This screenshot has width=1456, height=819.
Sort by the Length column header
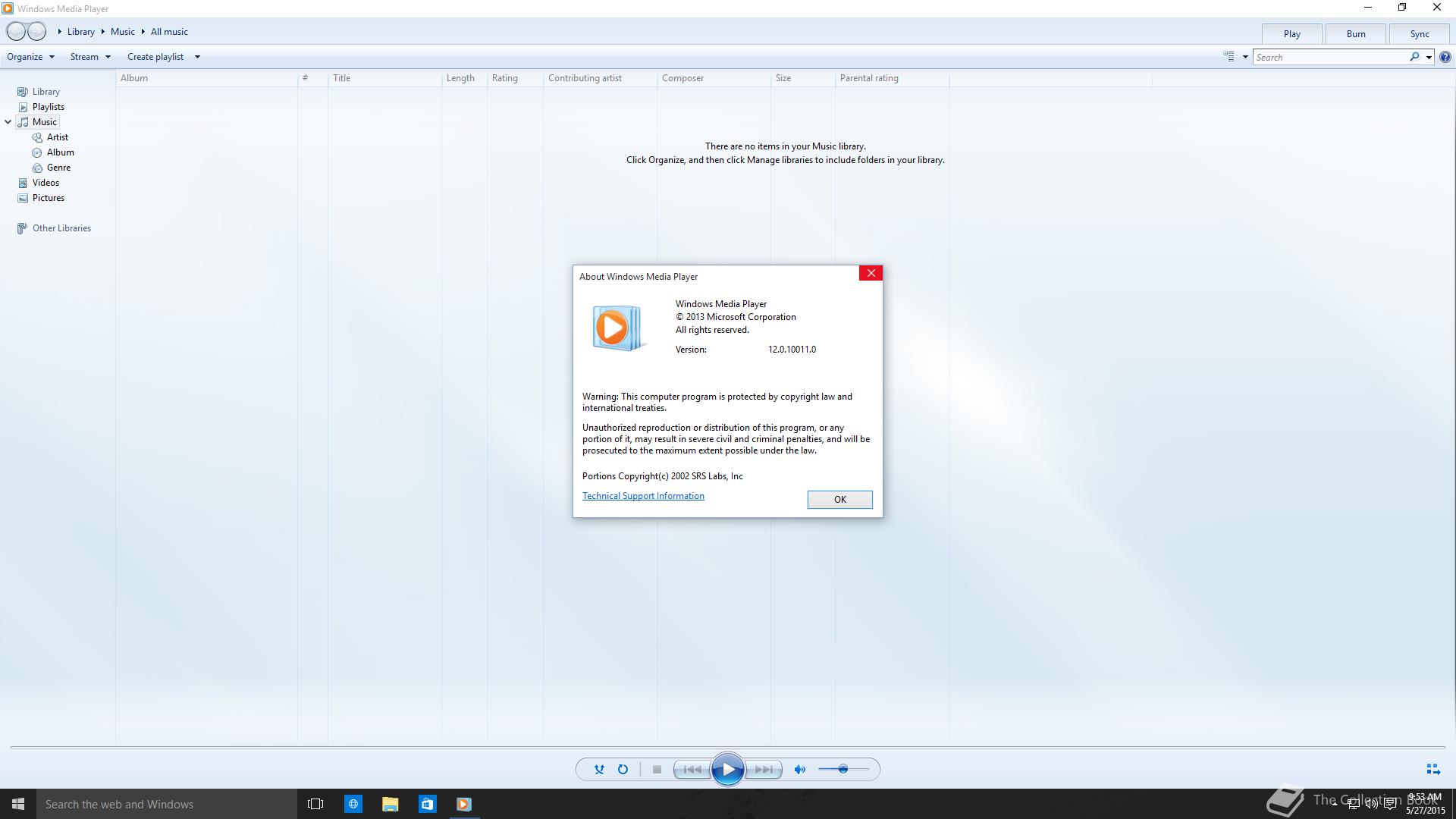coord(465,78)
